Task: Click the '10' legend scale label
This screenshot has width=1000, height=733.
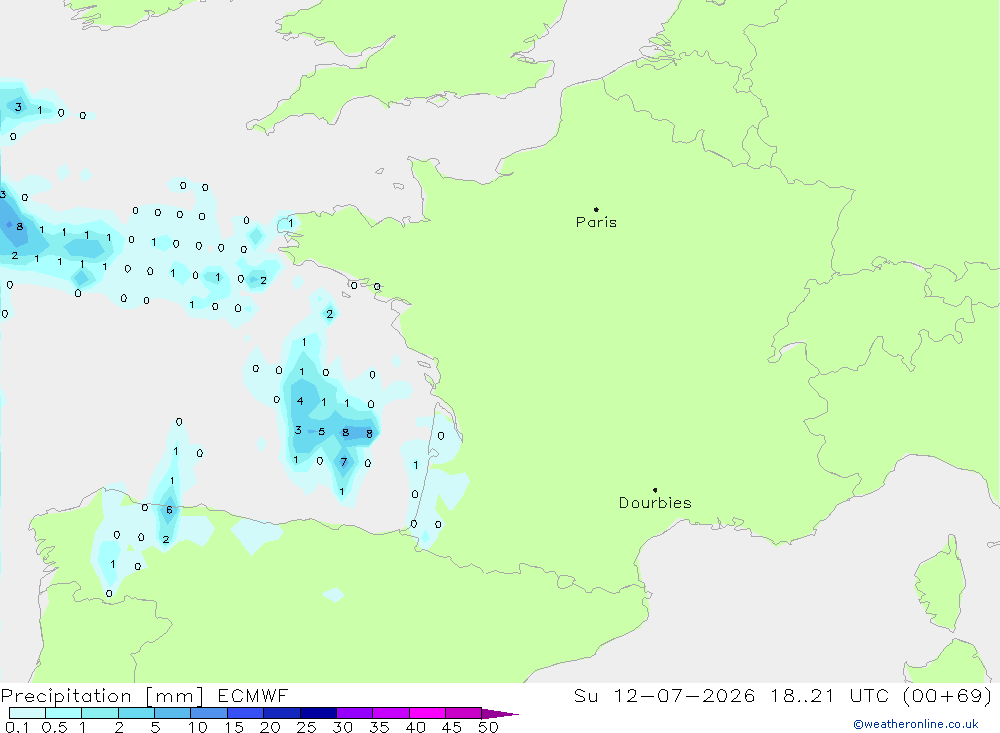Action: coord(198,727)
